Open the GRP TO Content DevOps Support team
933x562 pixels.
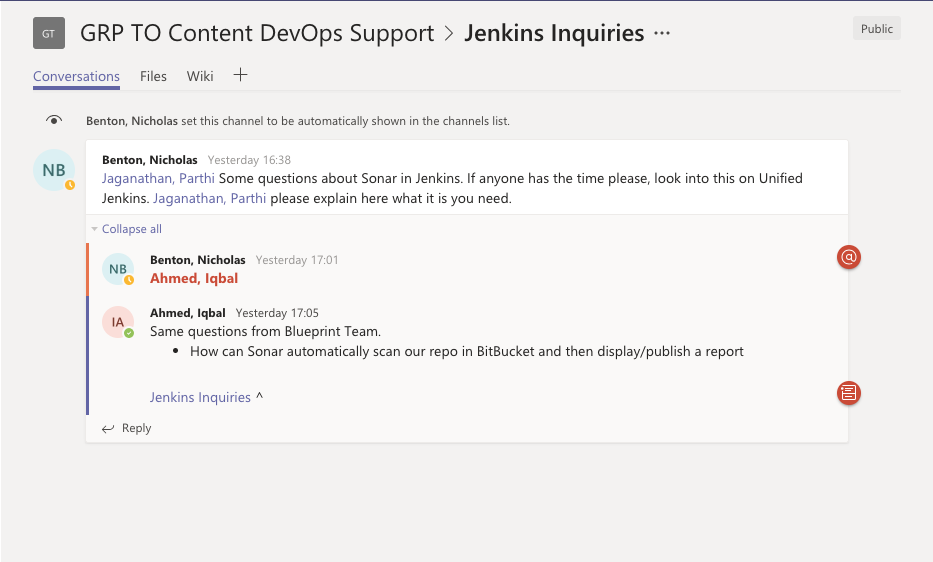pyautogui.click(x=257, y=33)
